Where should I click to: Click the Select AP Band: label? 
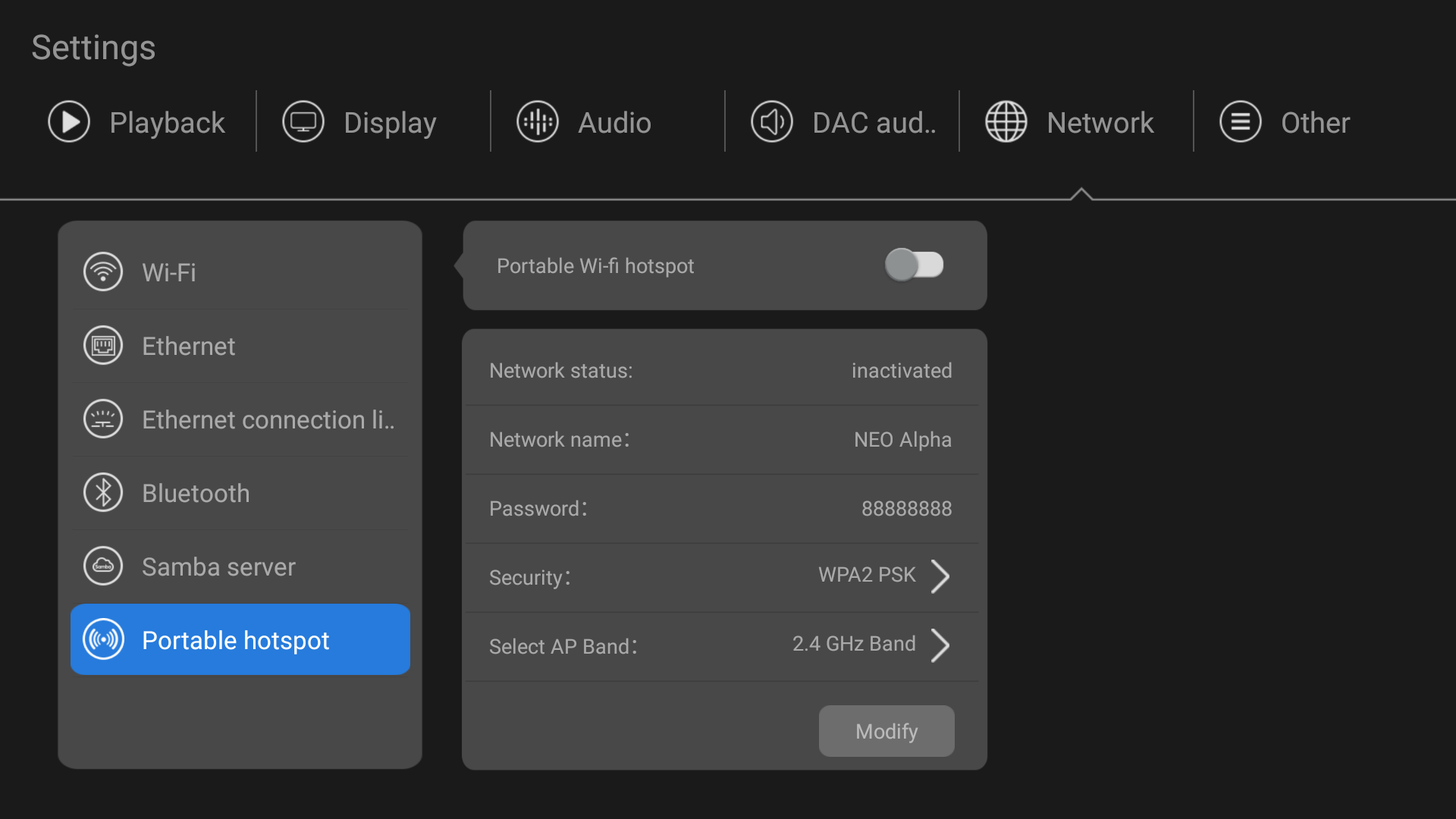click(x=563, y=647)
